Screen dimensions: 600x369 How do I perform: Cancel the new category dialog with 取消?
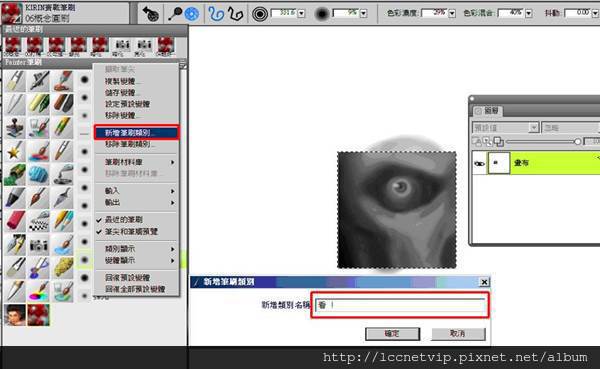[458, 334]
